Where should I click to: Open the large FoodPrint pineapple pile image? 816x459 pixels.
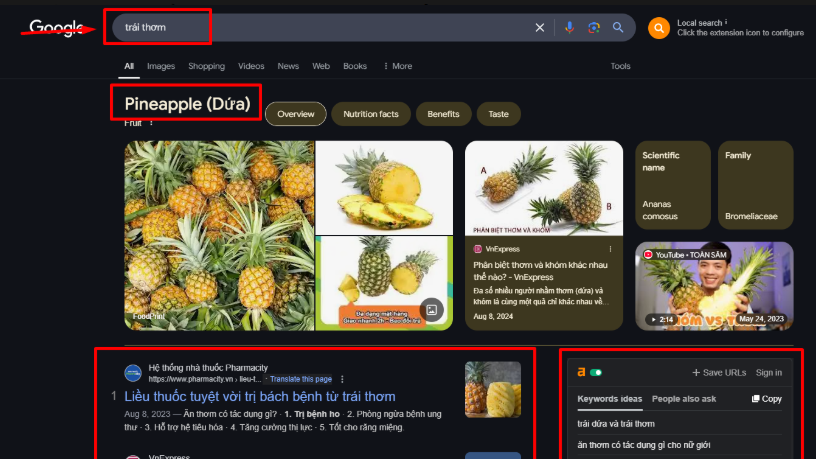point(219,235)
